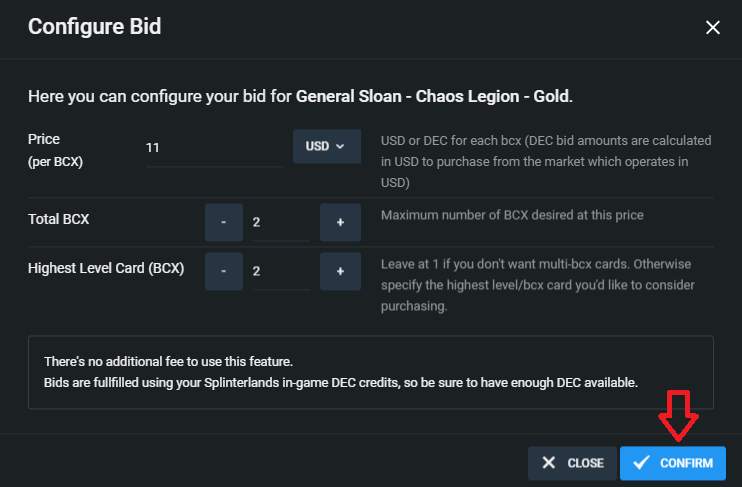Image resolution: width=742 pixels, height=487 pixels.
Task: Click the Total BCX label
Action: [59, 219]
